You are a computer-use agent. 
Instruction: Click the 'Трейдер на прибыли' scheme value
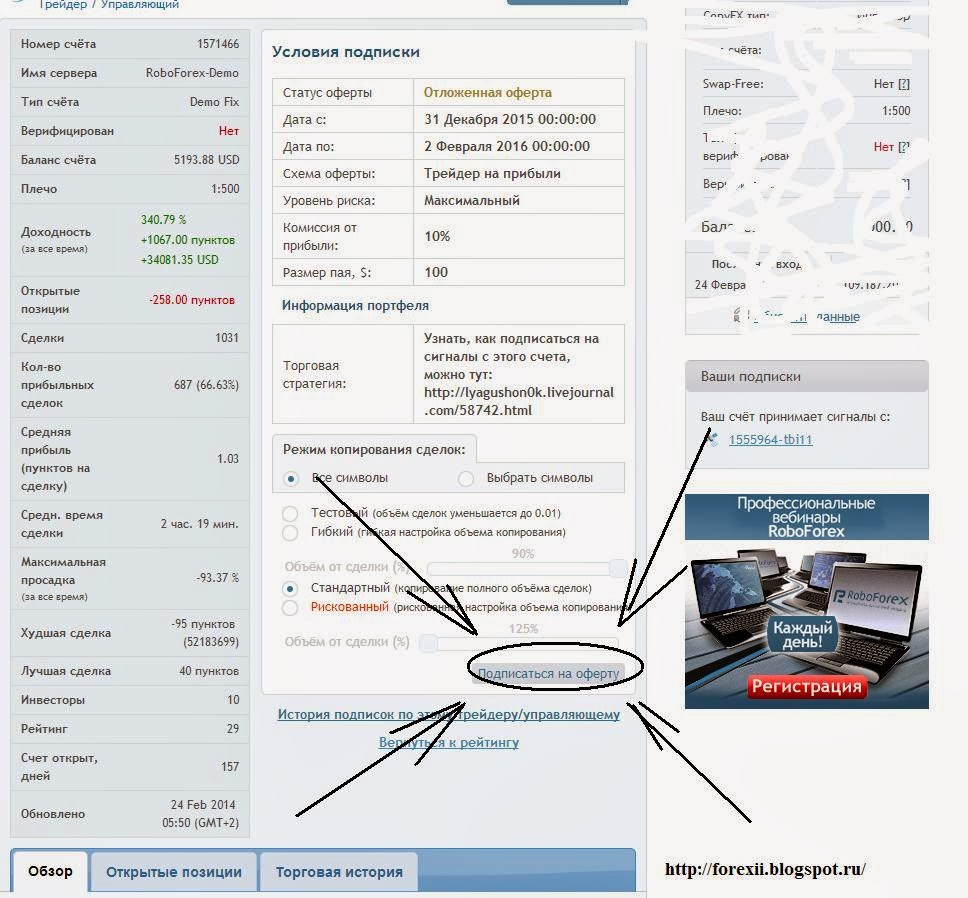coord(492,173)
